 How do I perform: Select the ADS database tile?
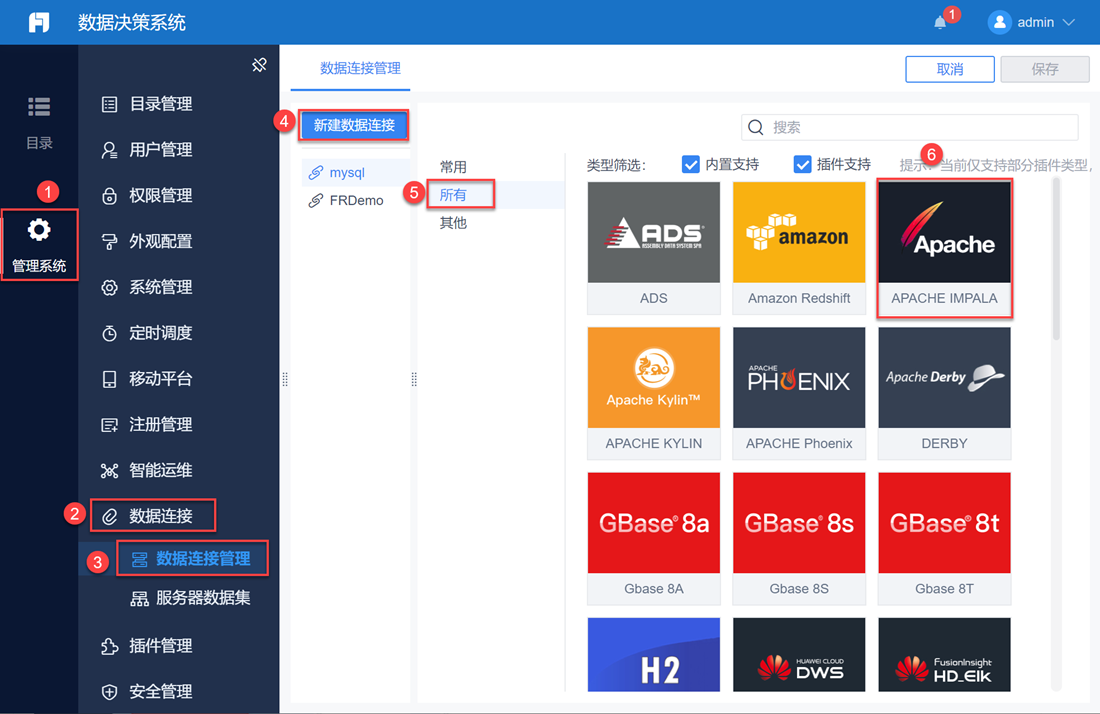tap(654, 248)
